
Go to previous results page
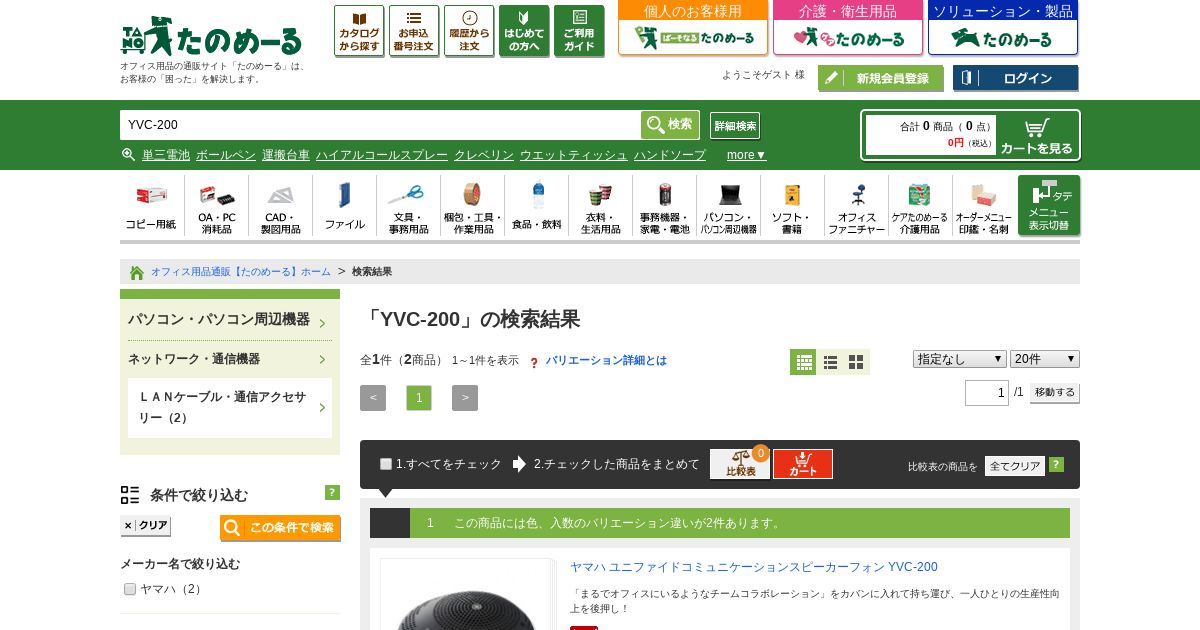pos(373,398)
